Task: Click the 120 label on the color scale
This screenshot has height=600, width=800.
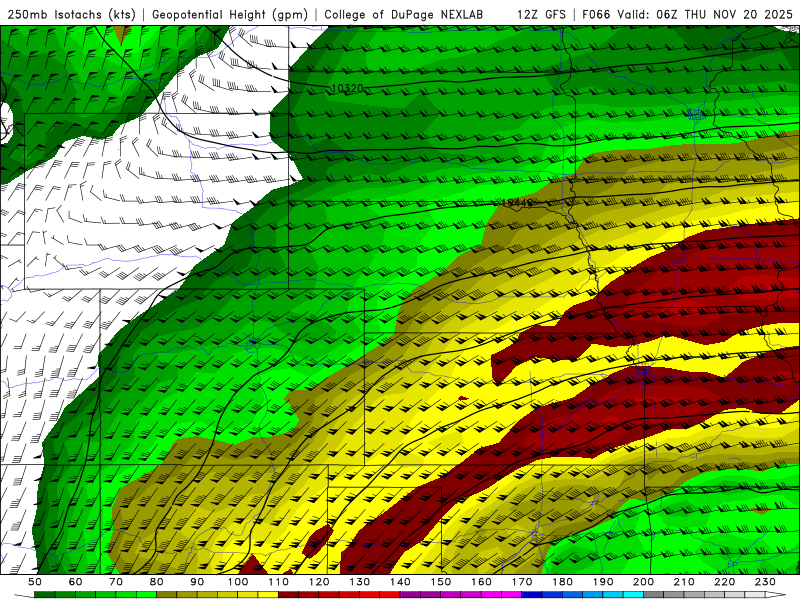Action: (x=319, y=582)
